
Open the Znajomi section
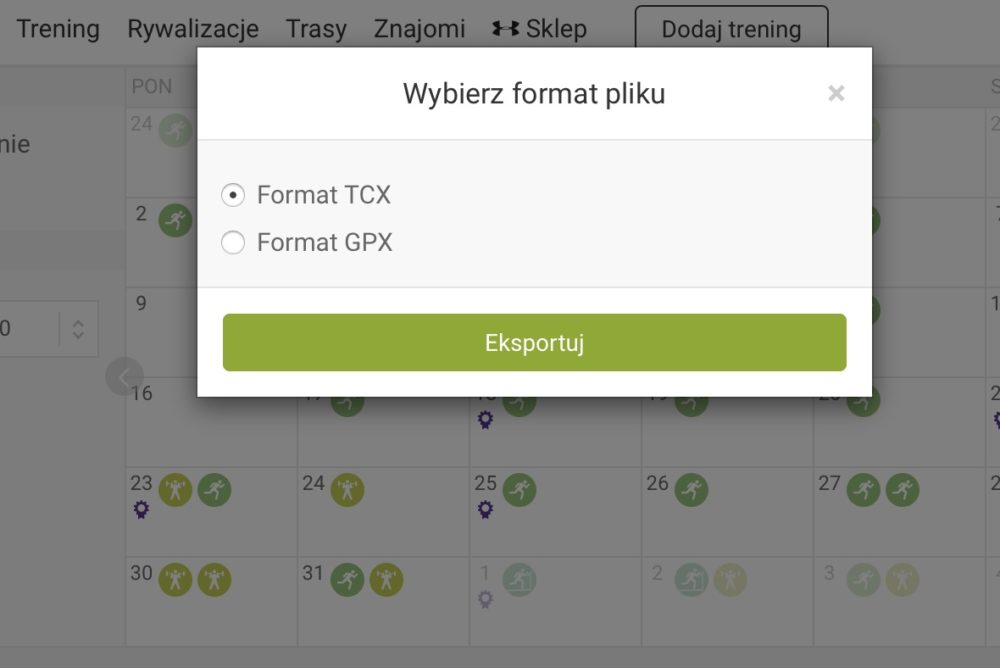(x=420, y=29)
